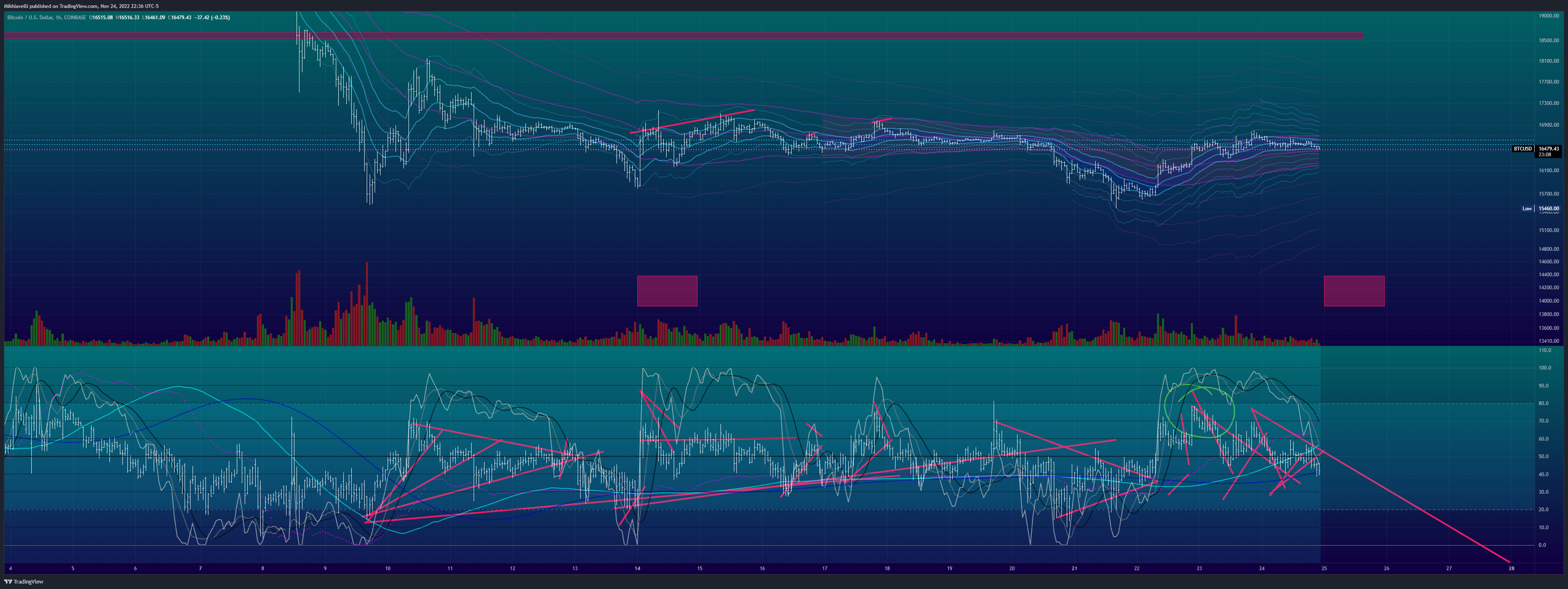Click the 16900.00 price axis label
The width and height of the screenshot is (1568, 589).
(1548, 125)
